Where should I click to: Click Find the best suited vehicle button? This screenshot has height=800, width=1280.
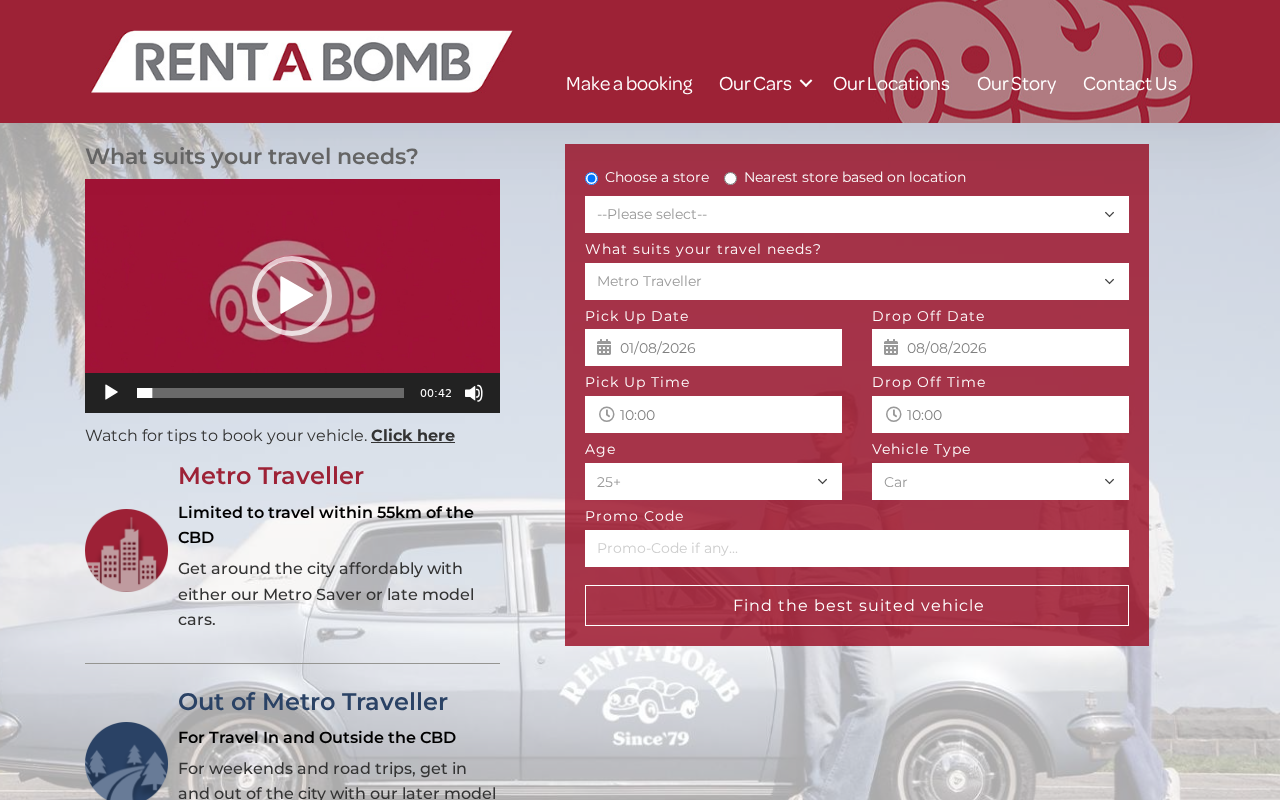coord(857,605)
